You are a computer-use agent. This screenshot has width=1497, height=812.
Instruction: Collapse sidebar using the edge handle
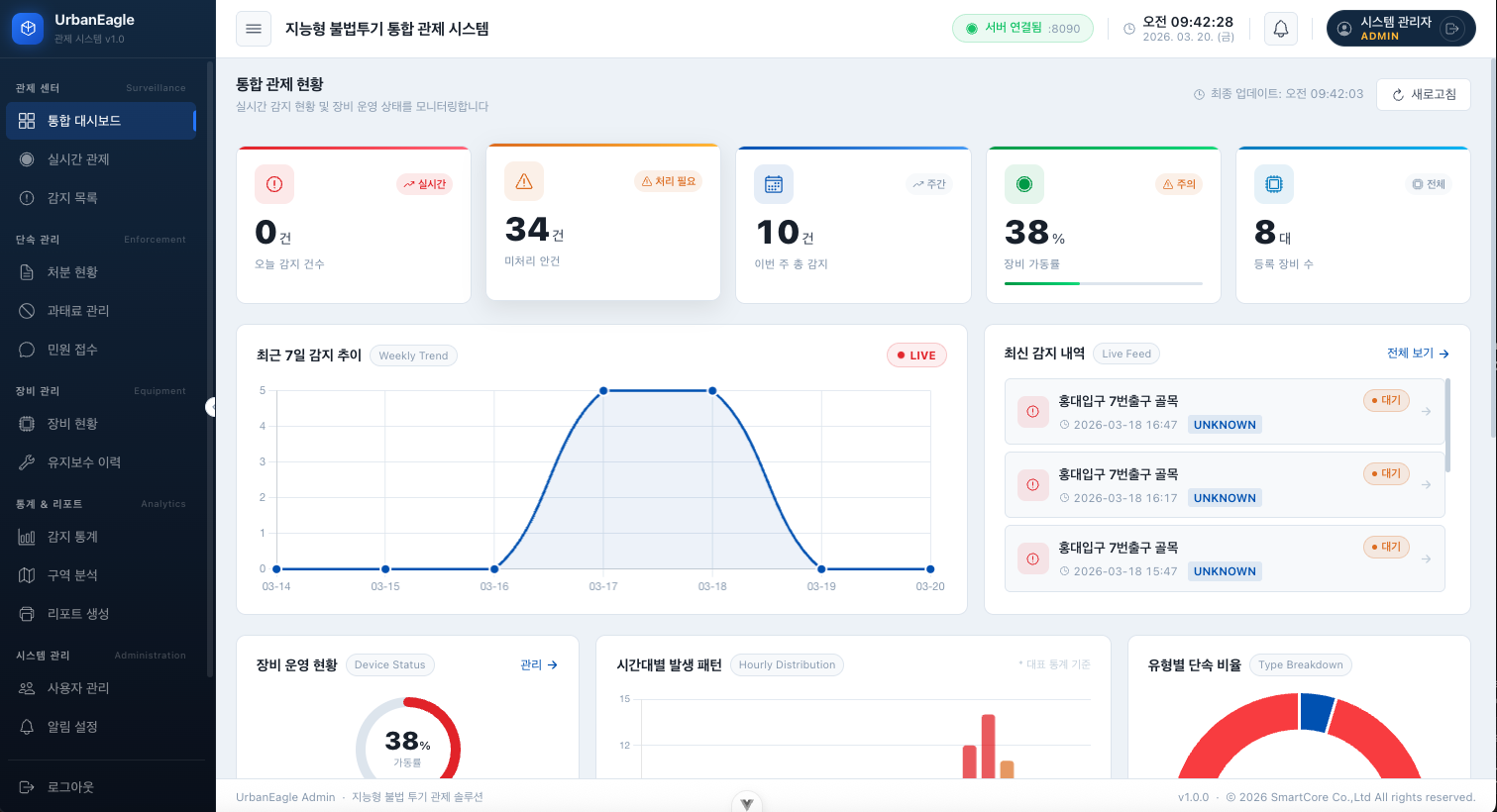[211, 407]
